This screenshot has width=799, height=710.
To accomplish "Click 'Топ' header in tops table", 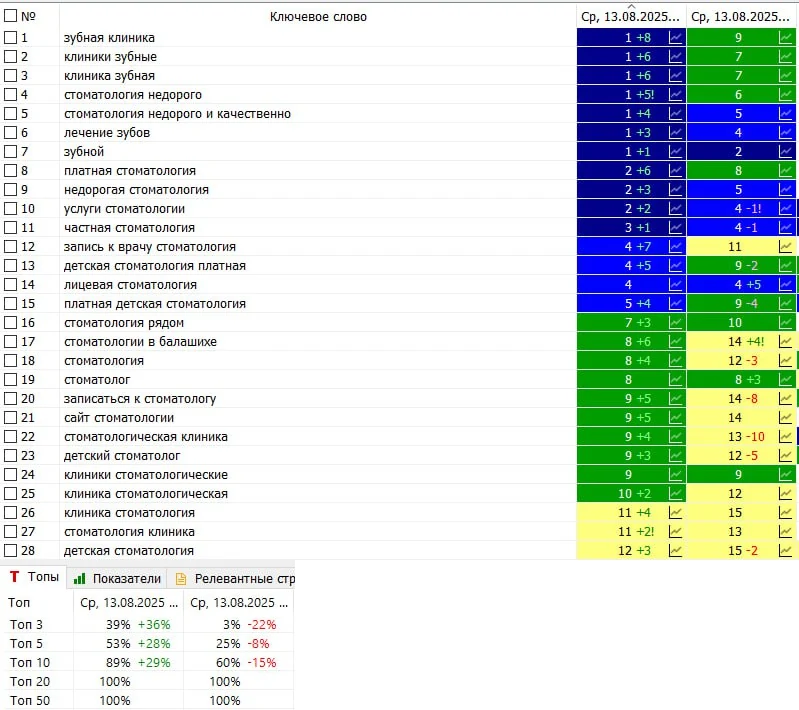I will 19,602.
